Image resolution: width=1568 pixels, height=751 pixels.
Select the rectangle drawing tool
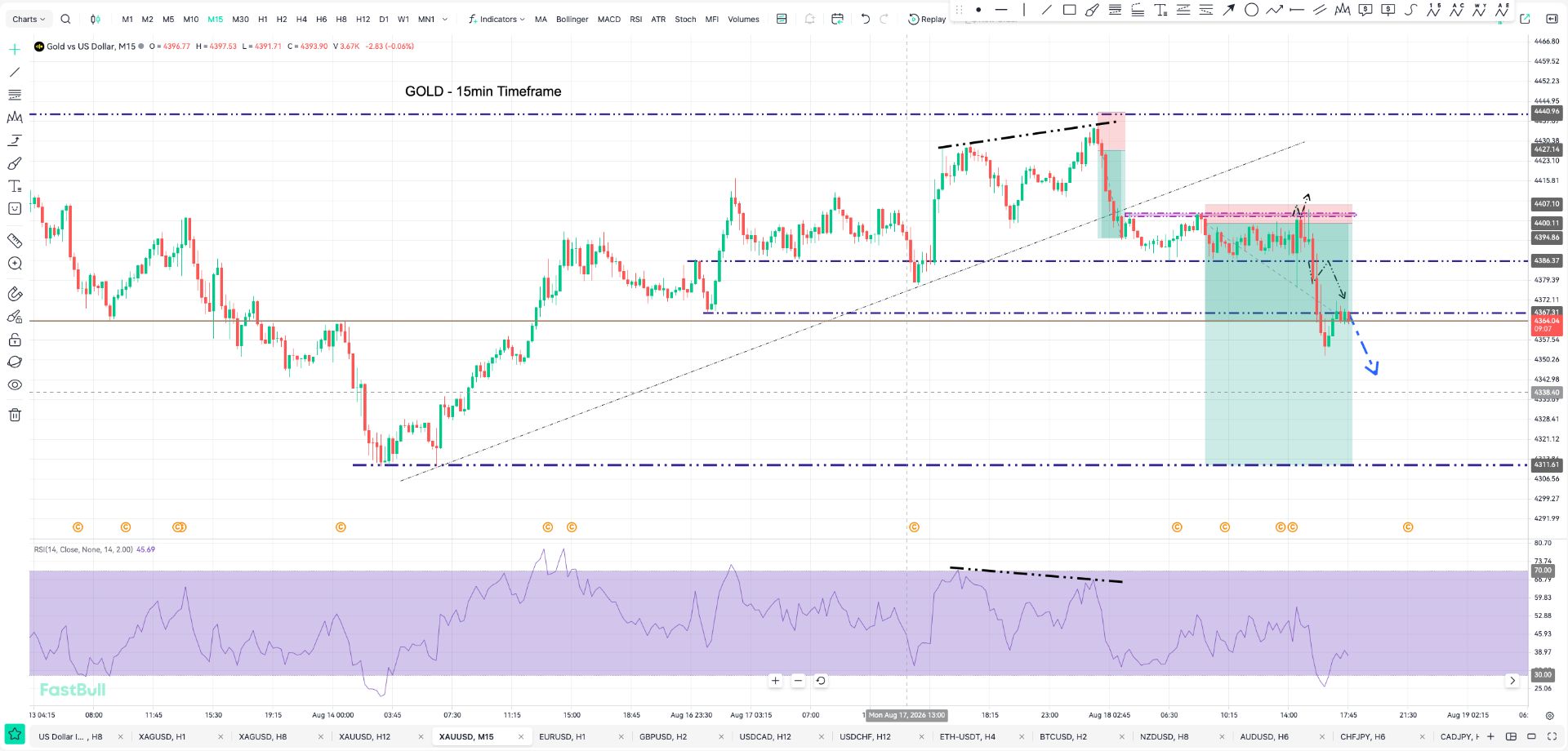pos(1069,10)
